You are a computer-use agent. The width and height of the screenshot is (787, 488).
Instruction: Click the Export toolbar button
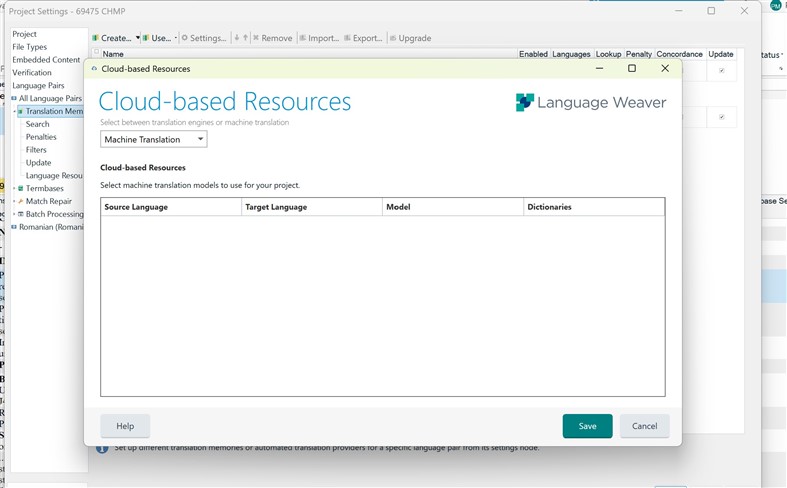363,38
